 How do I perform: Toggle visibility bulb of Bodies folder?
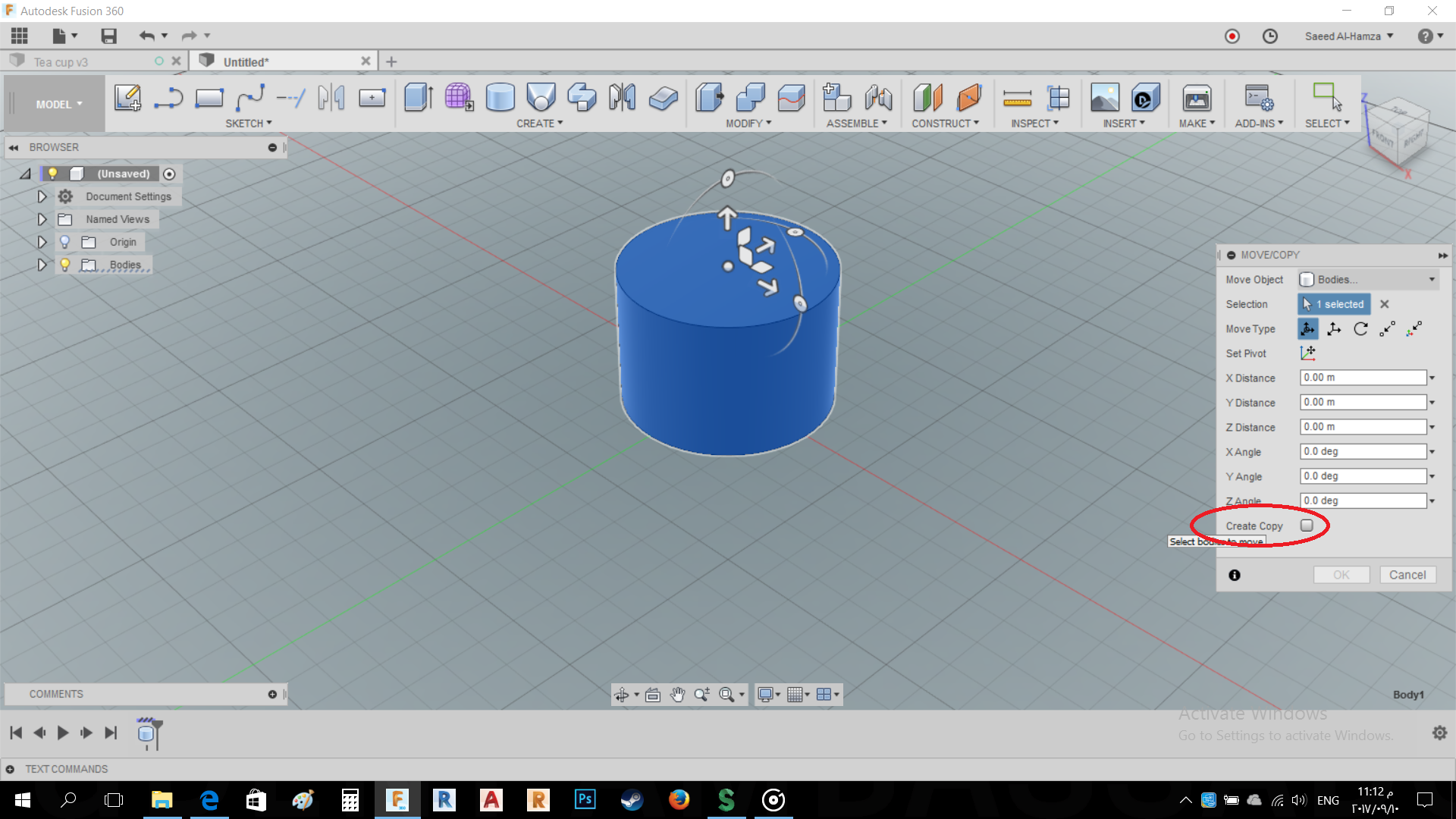pyautogui.click(x=65, y=265)
